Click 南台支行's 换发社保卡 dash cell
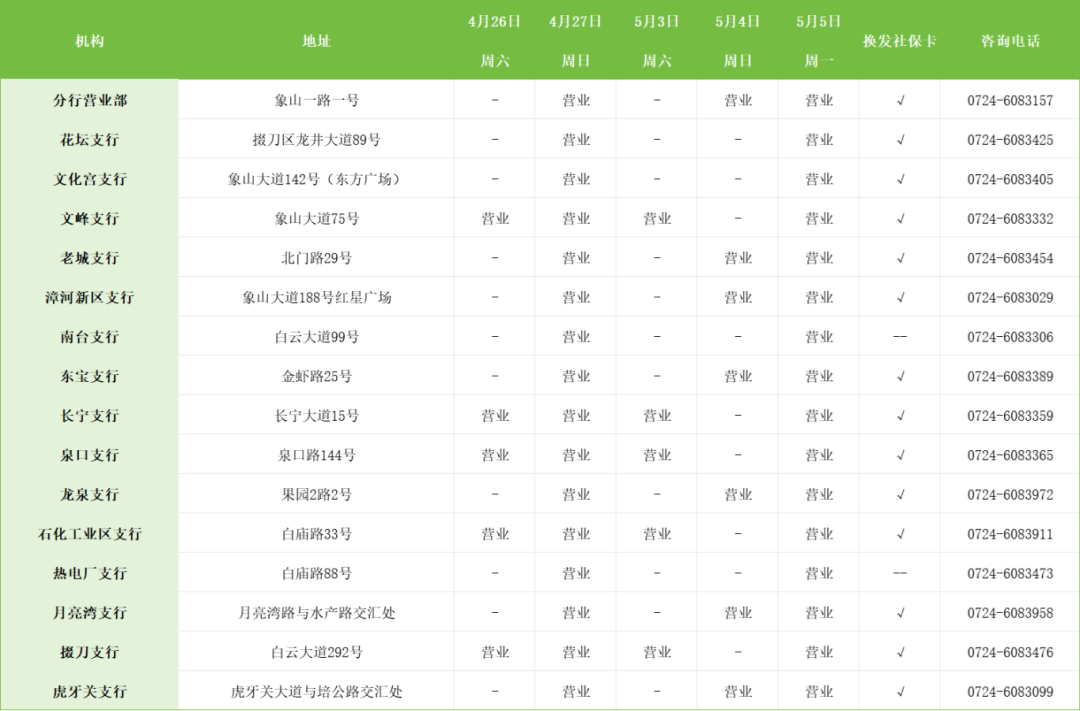 point(900,337)
